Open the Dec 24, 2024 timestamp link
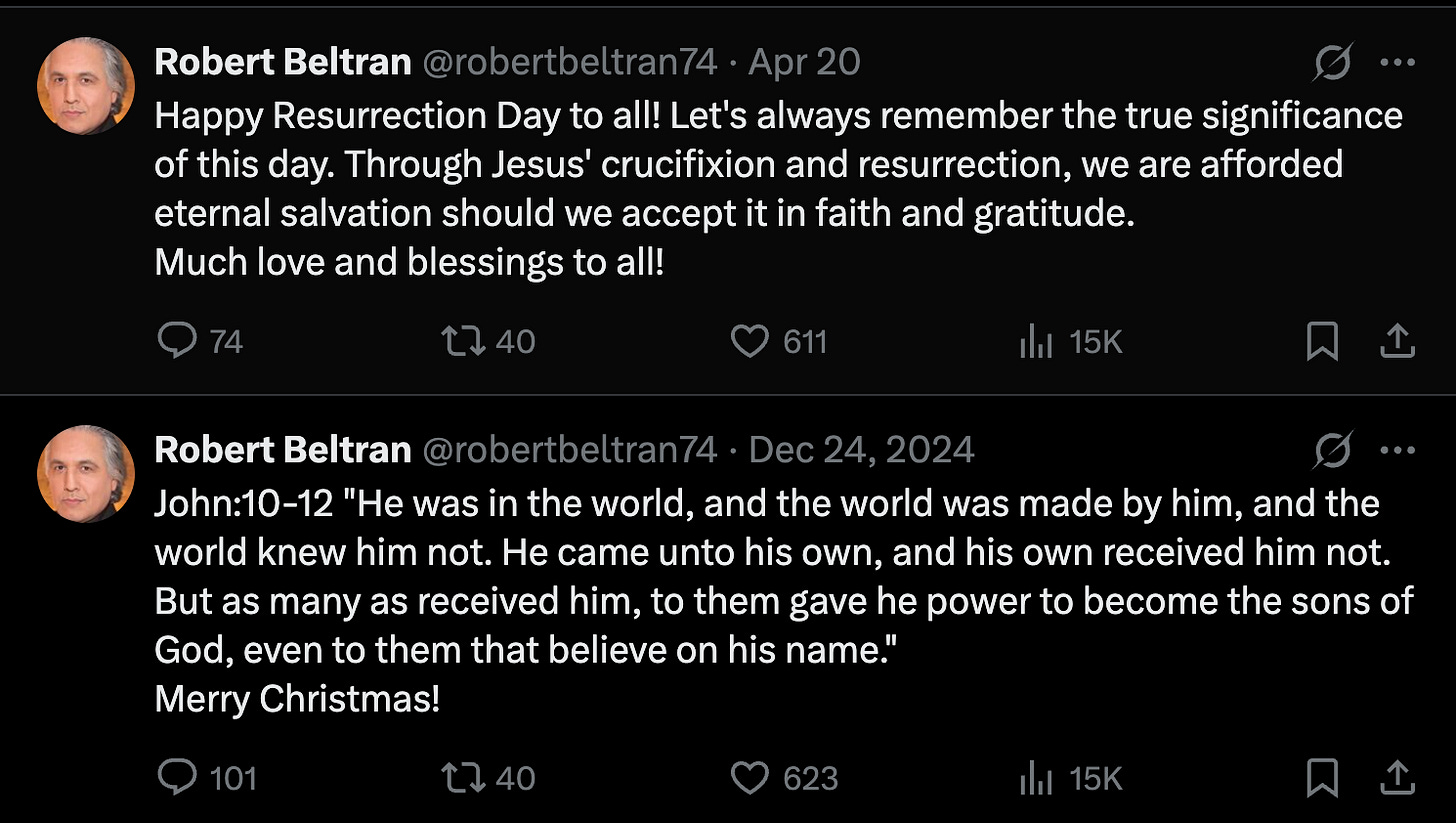Viewport: 1456px width, 823px height. coord(861,450)
